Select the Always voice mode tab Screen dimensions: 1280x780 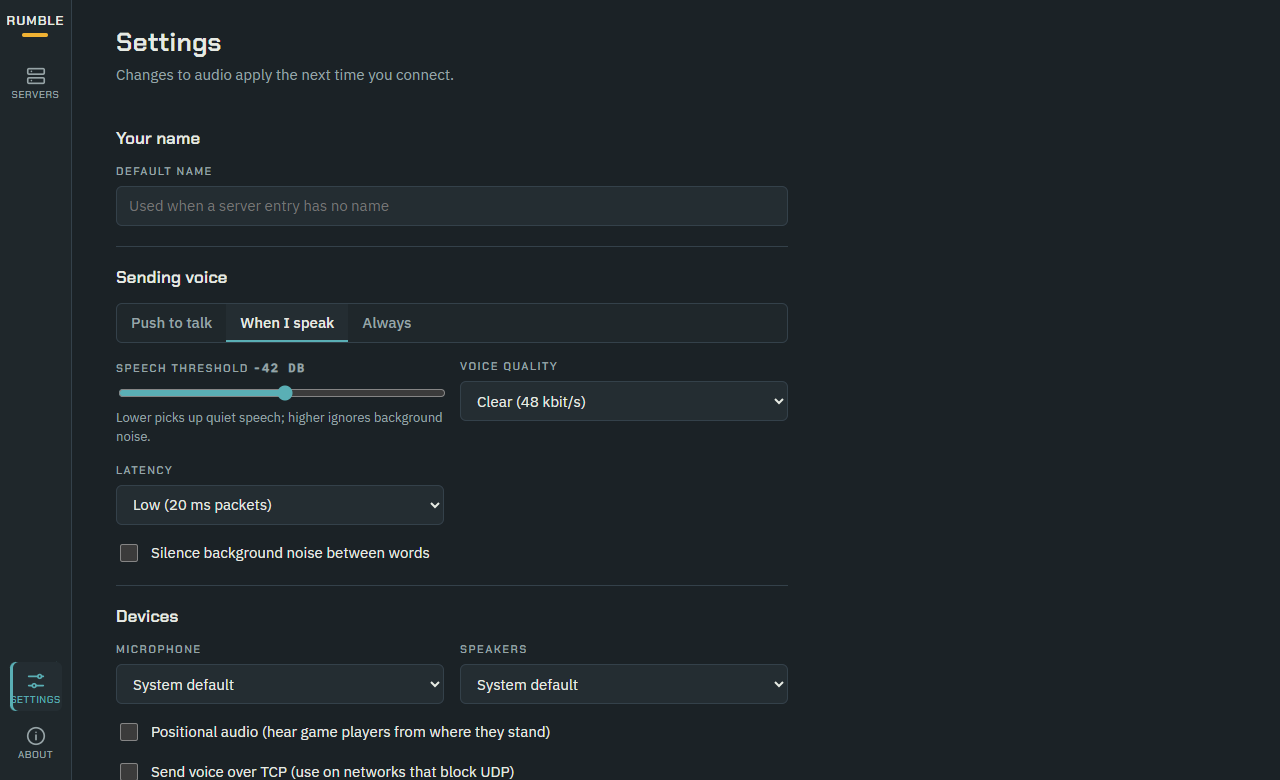pos(387,323)
